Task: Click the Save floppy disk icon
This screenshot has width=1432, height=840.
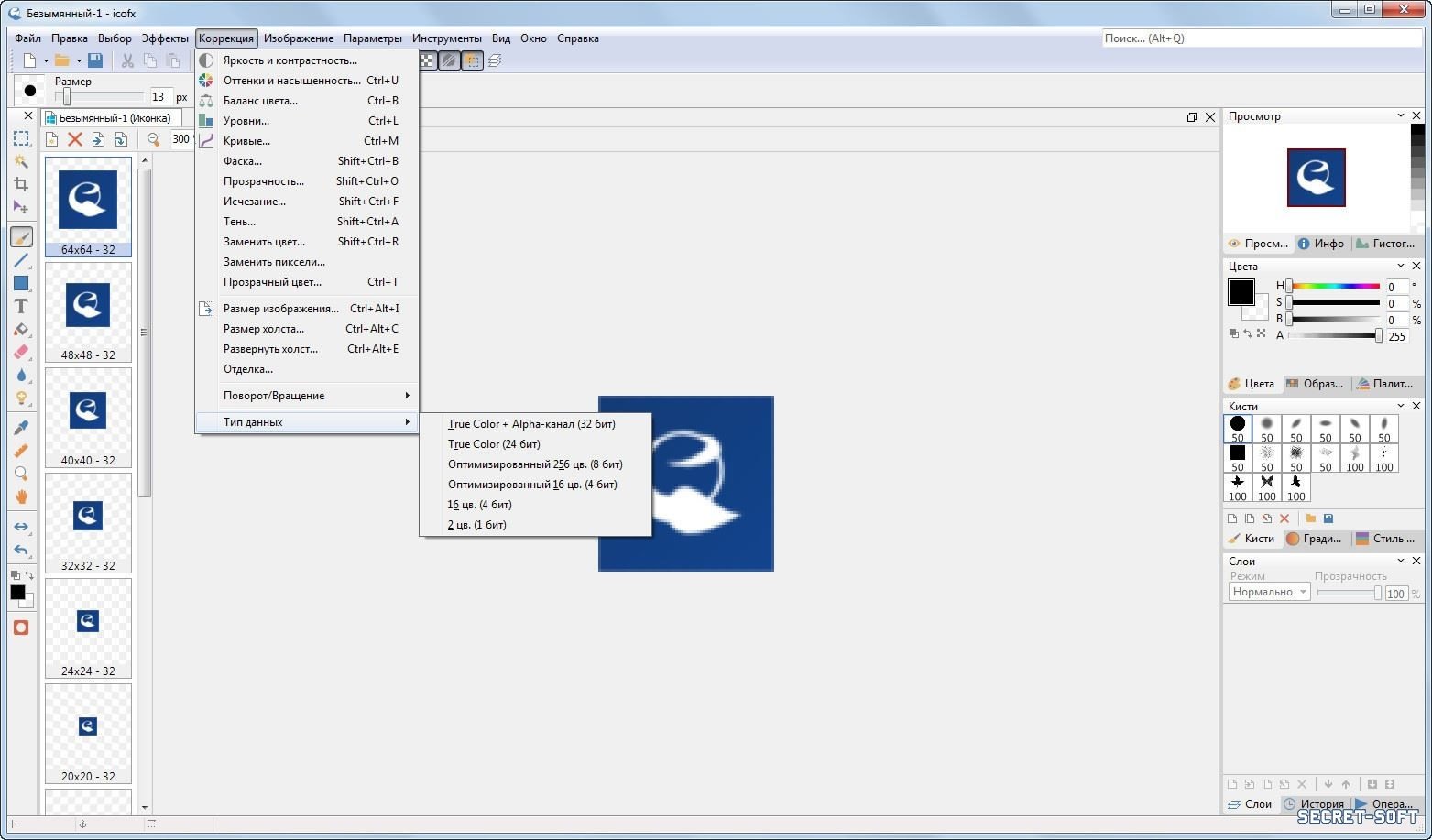Action: click(x=95, y=60)
